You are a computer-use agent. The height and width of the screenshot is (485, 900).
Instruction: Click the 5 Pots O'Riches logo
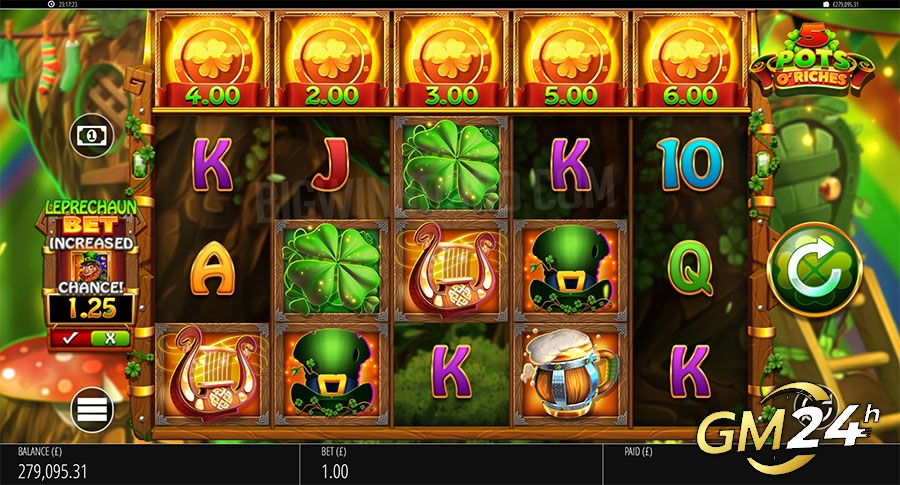coord(812,59)
